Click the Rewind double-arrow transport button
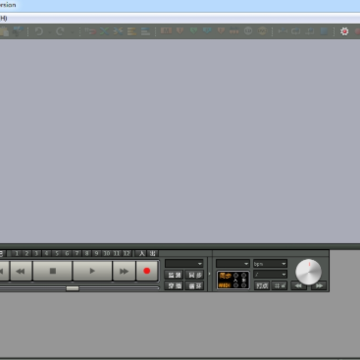Screen dimensions: 360x360 (x=21, y=271)
